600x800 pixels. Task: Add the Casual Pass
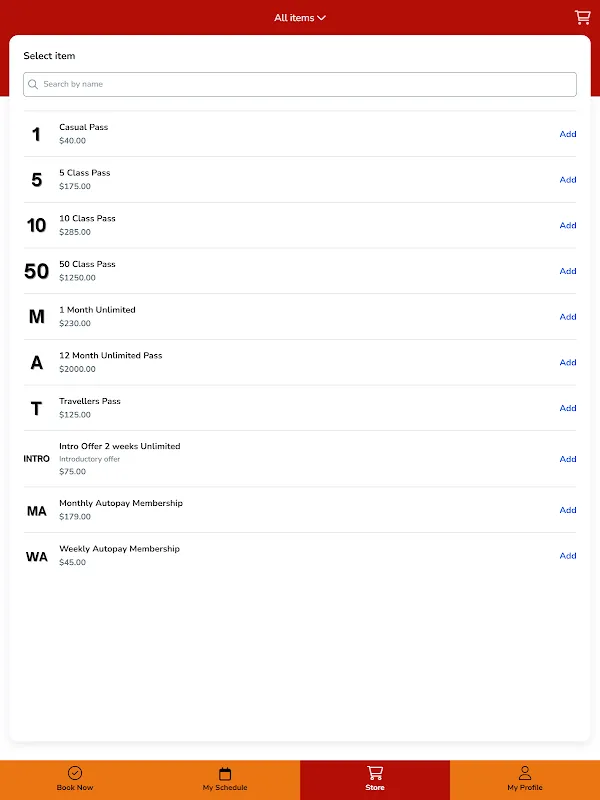coord(568,134)
